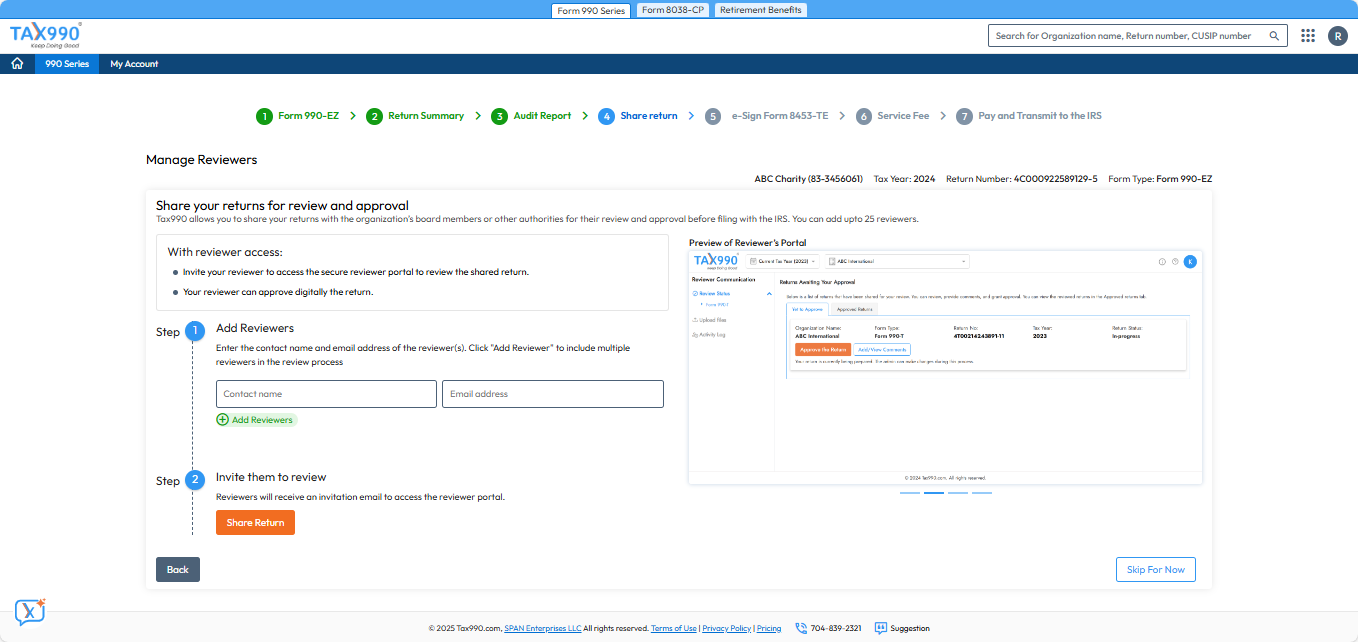
Task: Select step 6 Service Fee
Action: 893,116
